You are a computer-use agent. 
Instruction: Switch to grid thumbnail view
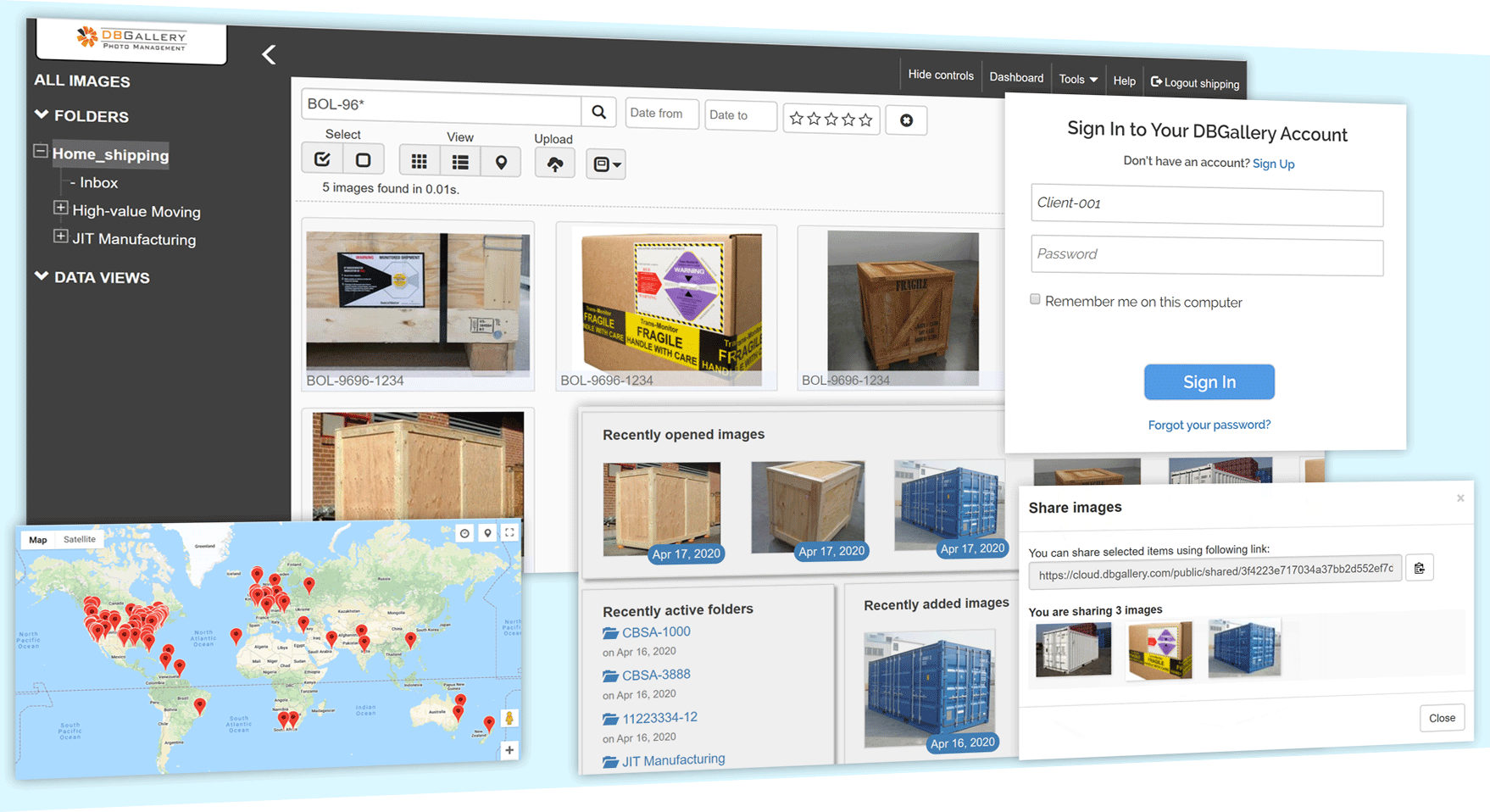click(x=419, y=161)
